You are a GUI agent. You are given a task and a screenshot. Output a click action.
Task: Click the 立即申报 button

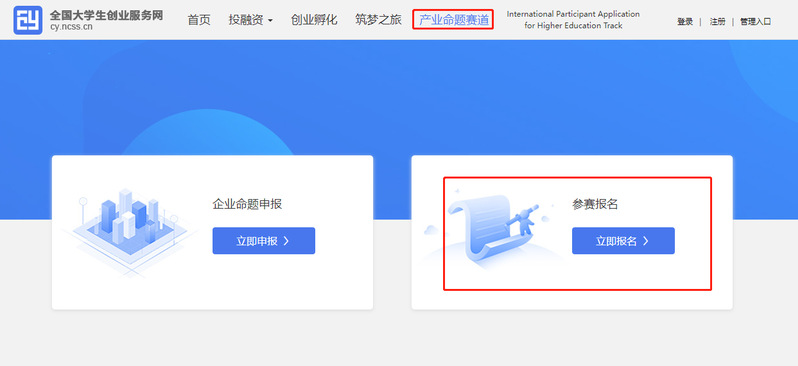pos(264,241)
